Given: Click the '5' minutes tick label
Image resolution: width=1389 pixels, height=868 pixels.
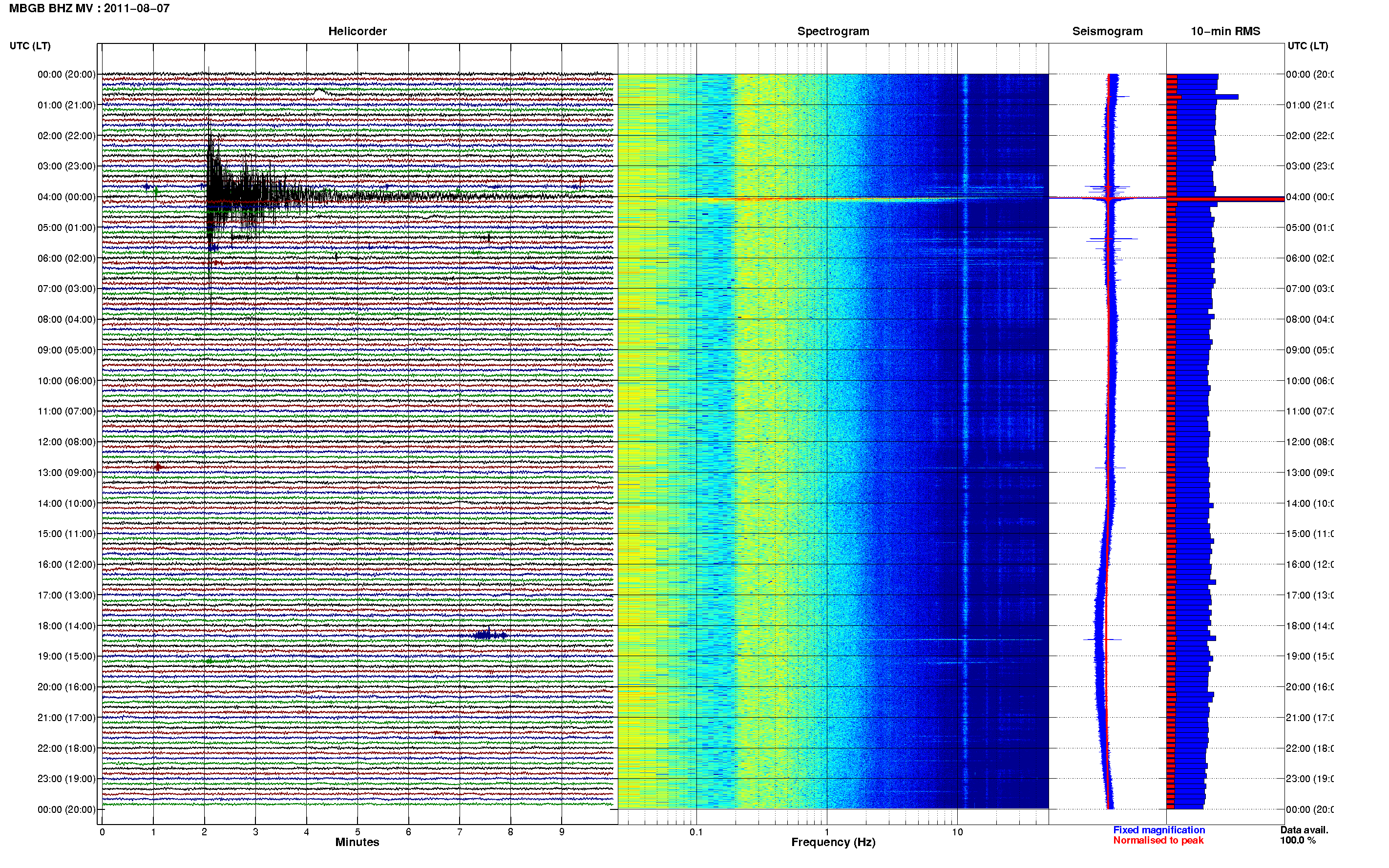Looking at the screenshot, I should 357,832.
